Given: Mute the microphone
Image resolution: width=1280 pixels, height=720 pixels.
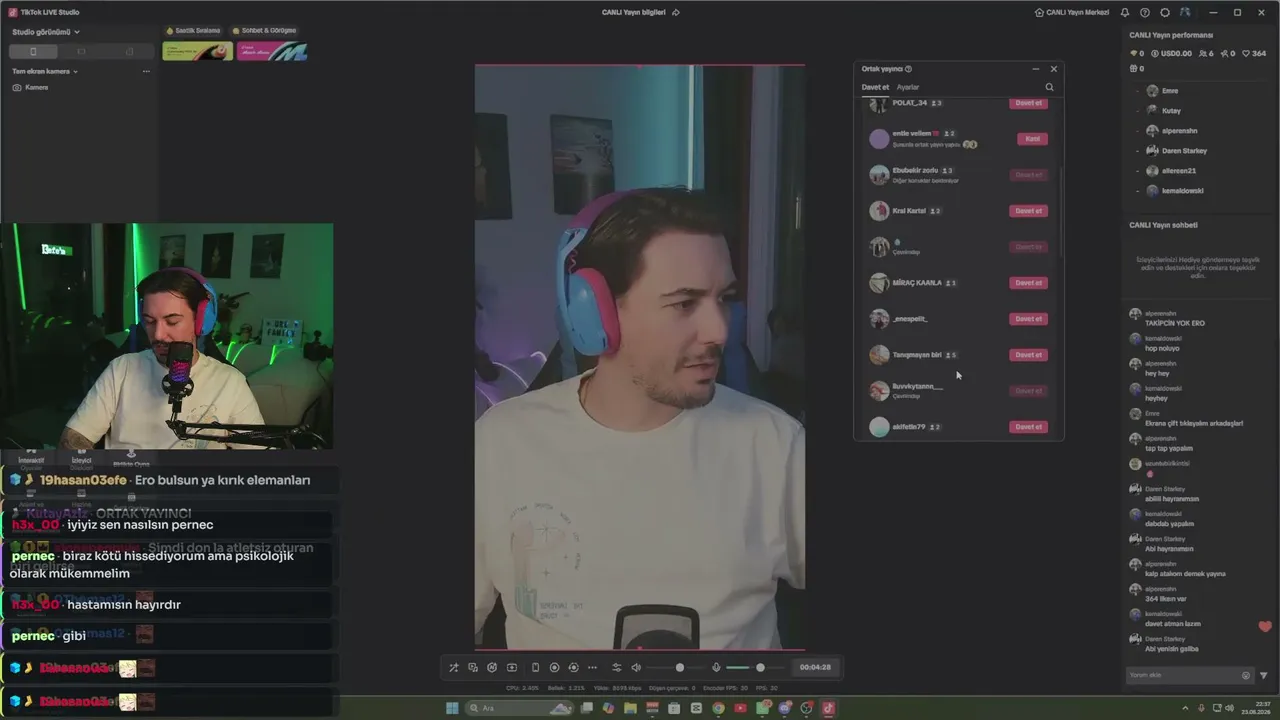Looking at the screenshot, I should (x=716, y=667).
